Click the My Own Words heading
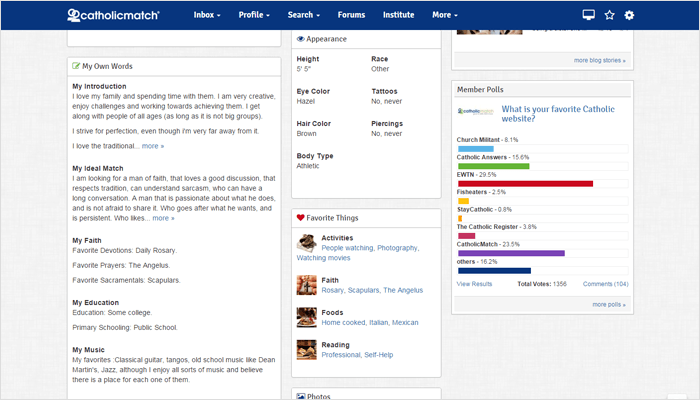 [107, 66]
